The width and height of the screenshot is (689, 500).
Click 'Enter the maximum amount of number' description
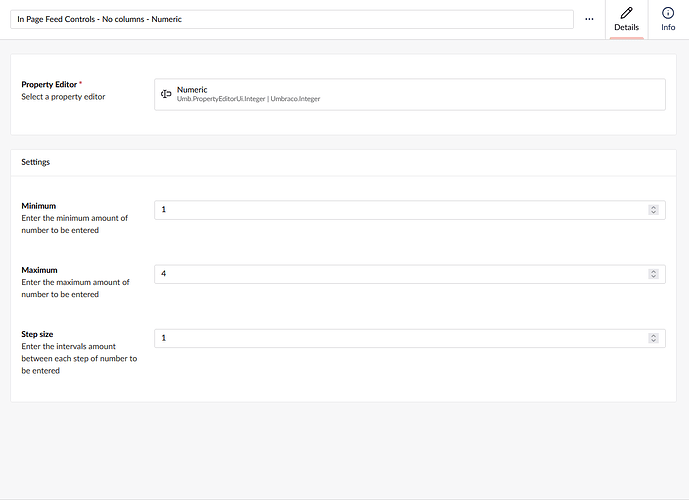(x=75, y=288)
